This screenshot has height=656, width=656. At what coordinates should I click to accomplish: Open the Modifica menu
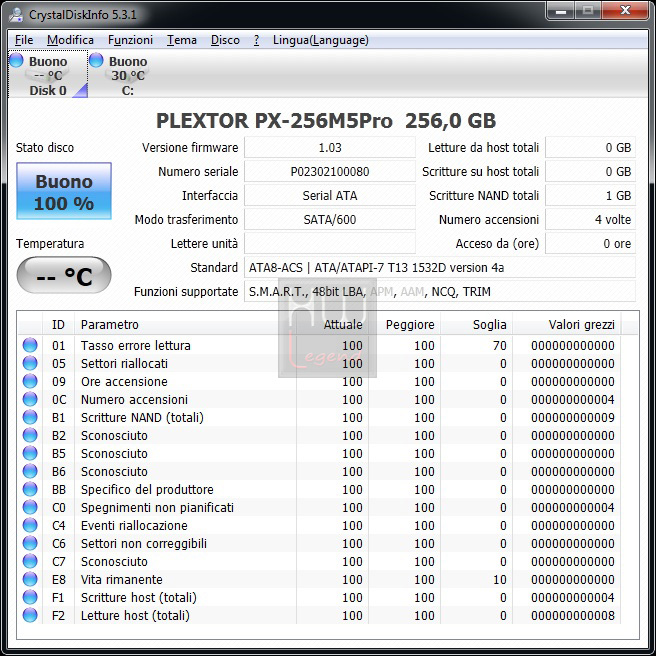(x=70, y=40)
